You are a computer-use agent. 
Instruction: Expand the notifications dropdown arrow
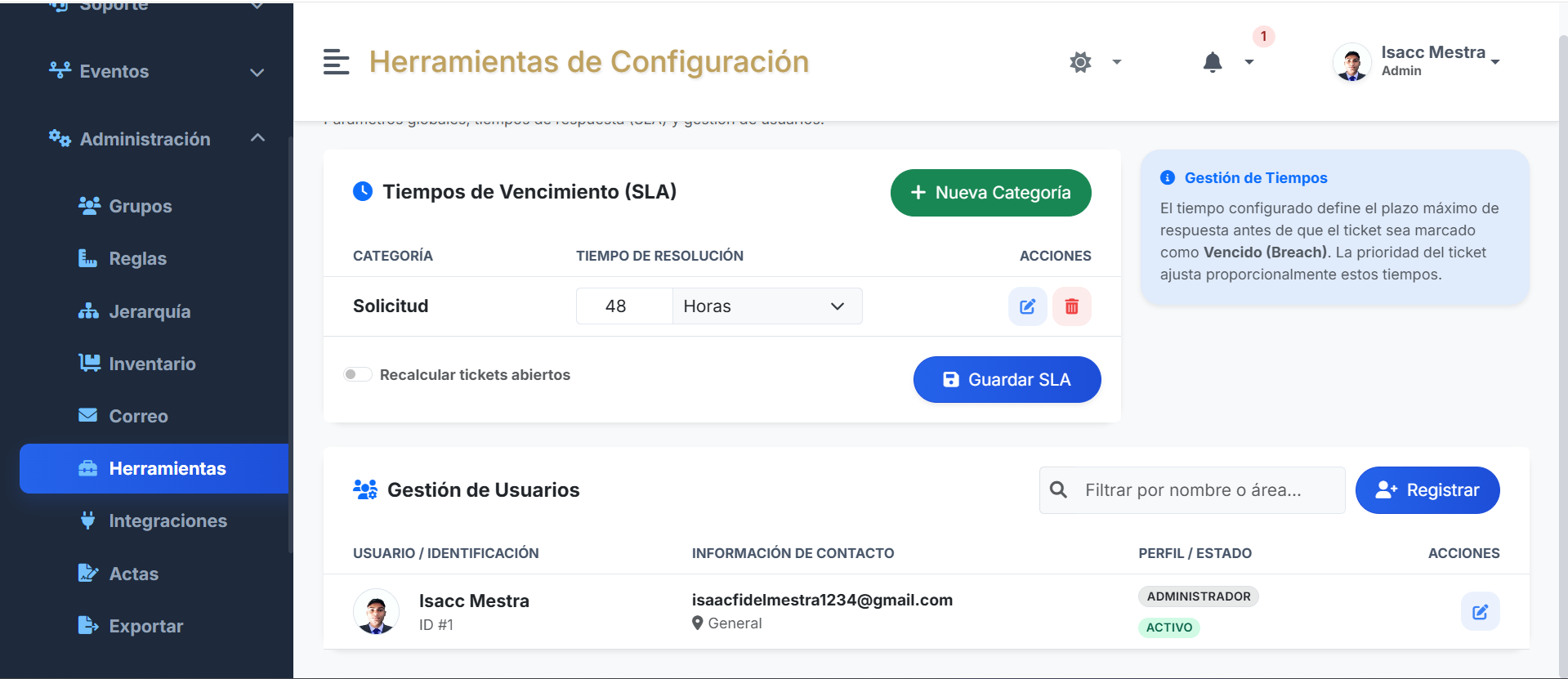[1249, 62]
